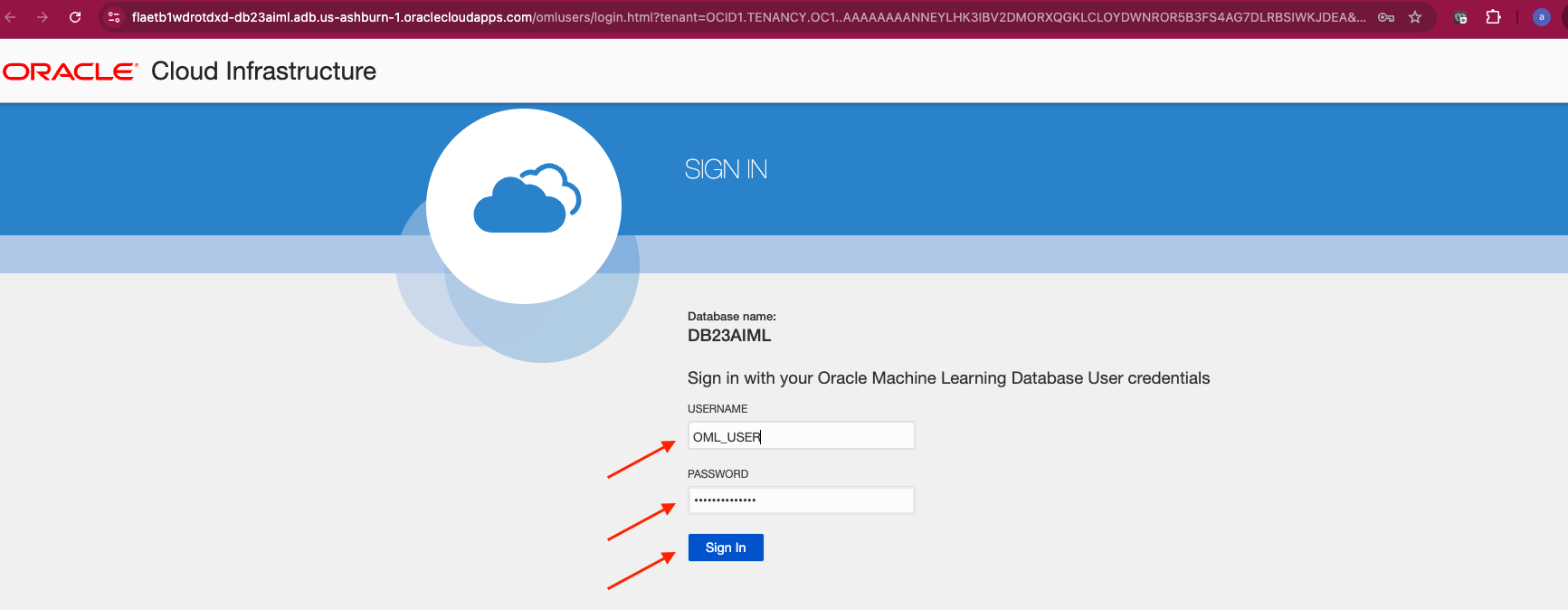Reload the page with refresh icon

(75, 17)
